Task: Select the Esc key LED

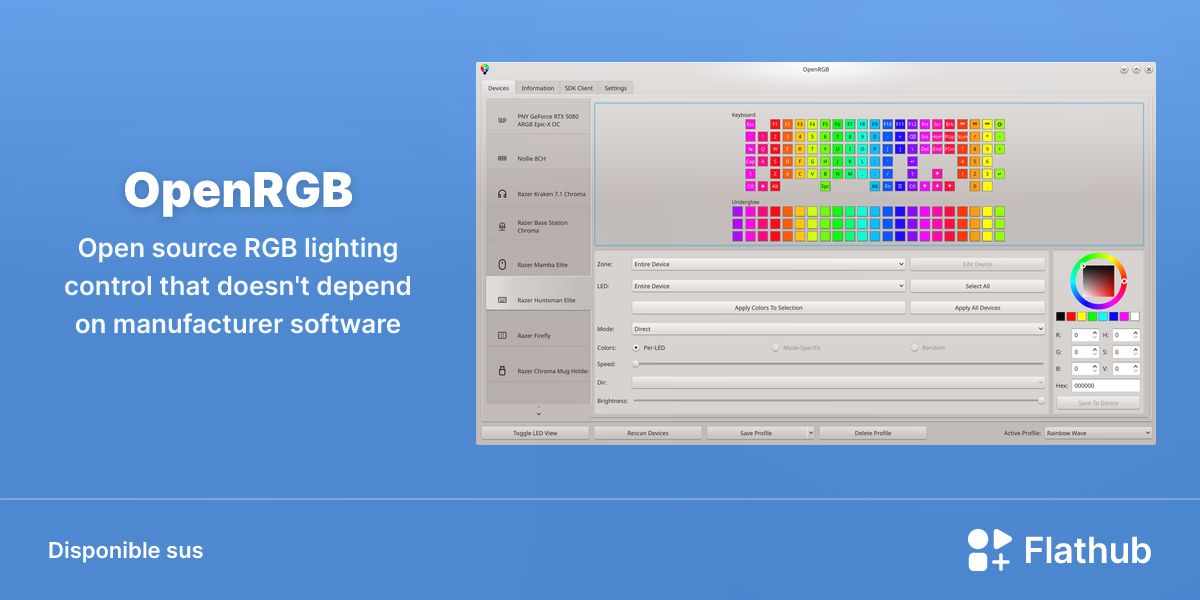Action: 750,124
